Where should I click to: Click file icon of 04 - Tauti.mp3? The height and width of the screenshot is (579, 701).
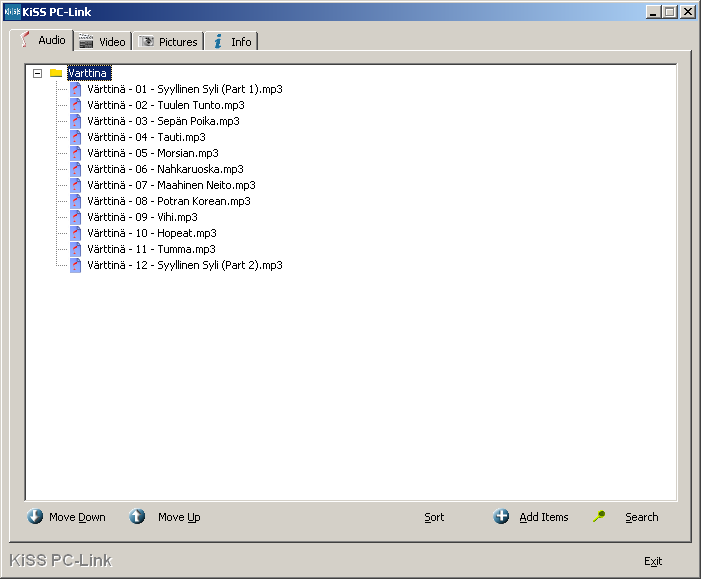76,137
